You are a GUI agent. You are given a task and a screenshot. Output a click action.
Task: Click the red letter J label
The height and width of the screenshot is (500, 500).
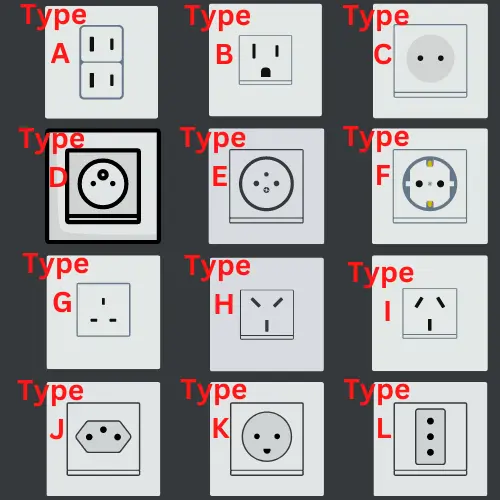coord(57,429)
